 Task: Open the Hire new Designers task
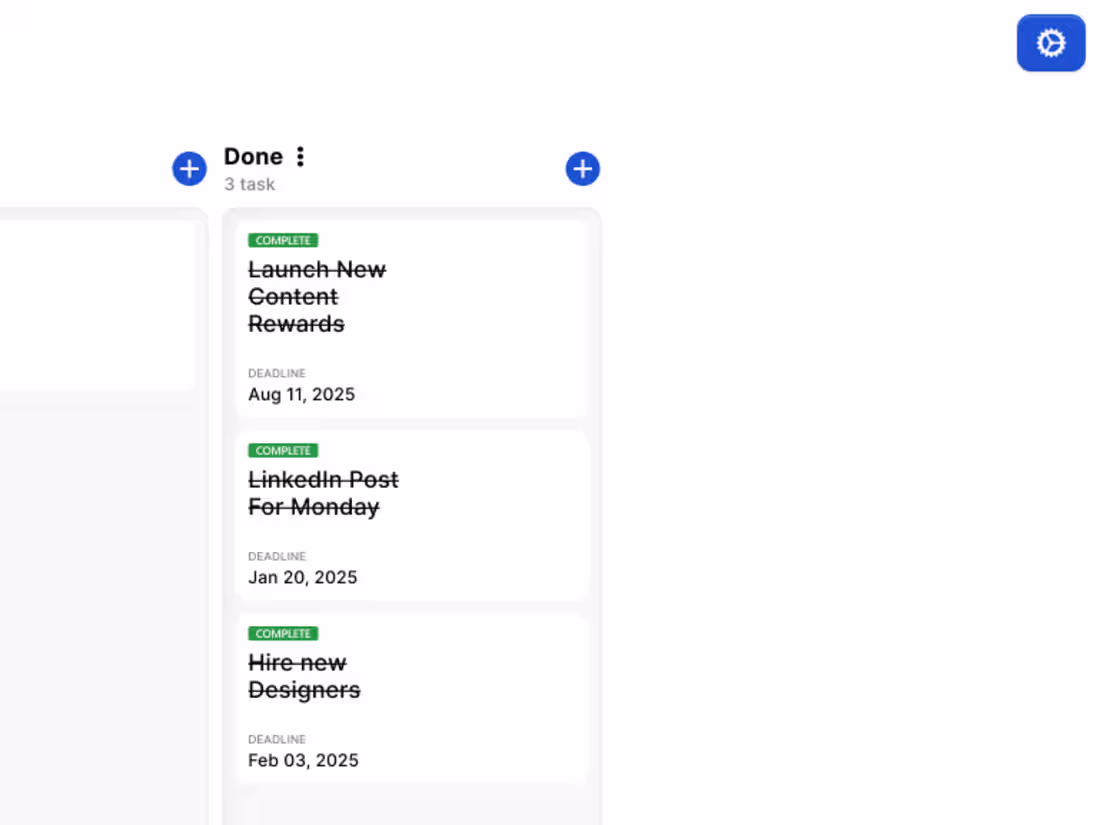pyautogui.click(x=304, y=676)
